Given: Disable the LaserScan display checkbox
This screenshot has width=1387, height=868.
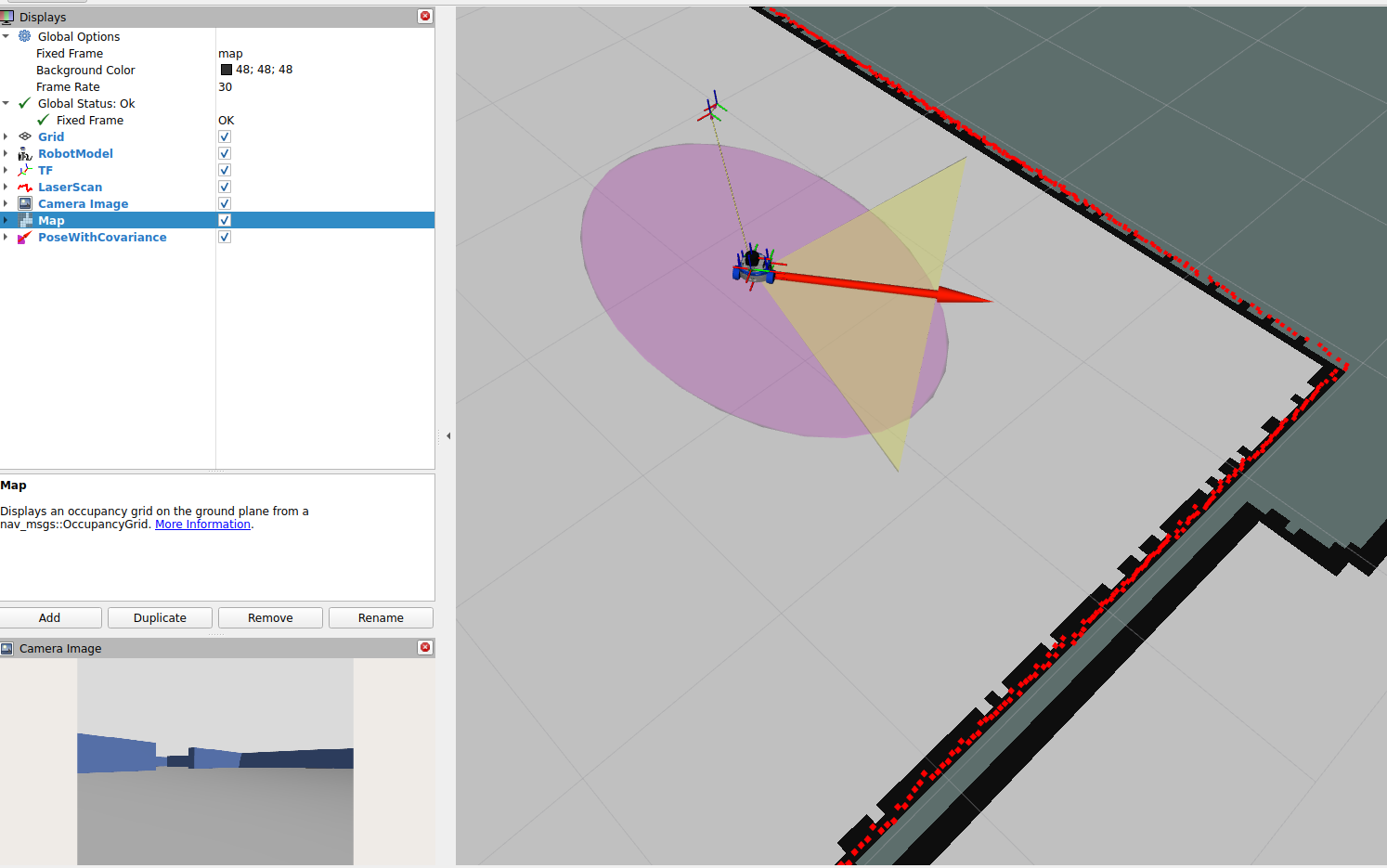Looking at the screenshot, I should tap(225, 187).
